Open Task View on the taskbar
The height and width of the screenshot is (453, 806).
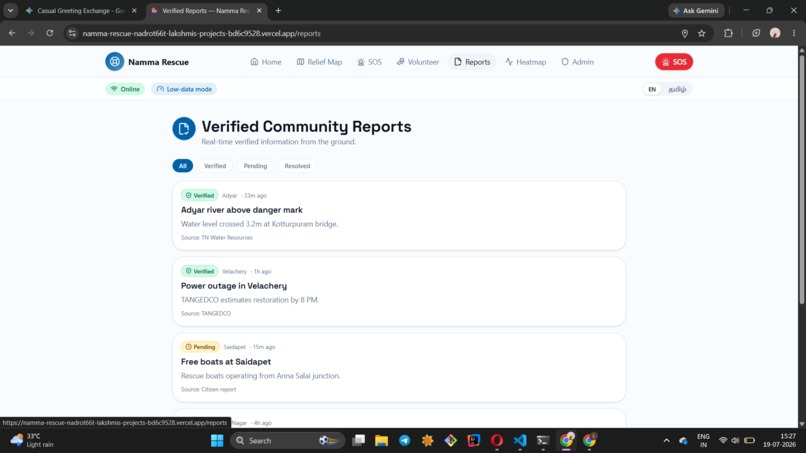pos(358,441)
